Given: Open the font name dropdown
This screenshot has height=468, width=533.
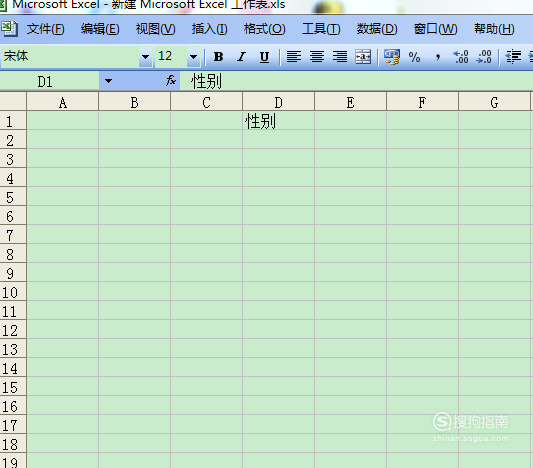Looking at the screenshot, I should pyautogui.click(x=145, y=57).
